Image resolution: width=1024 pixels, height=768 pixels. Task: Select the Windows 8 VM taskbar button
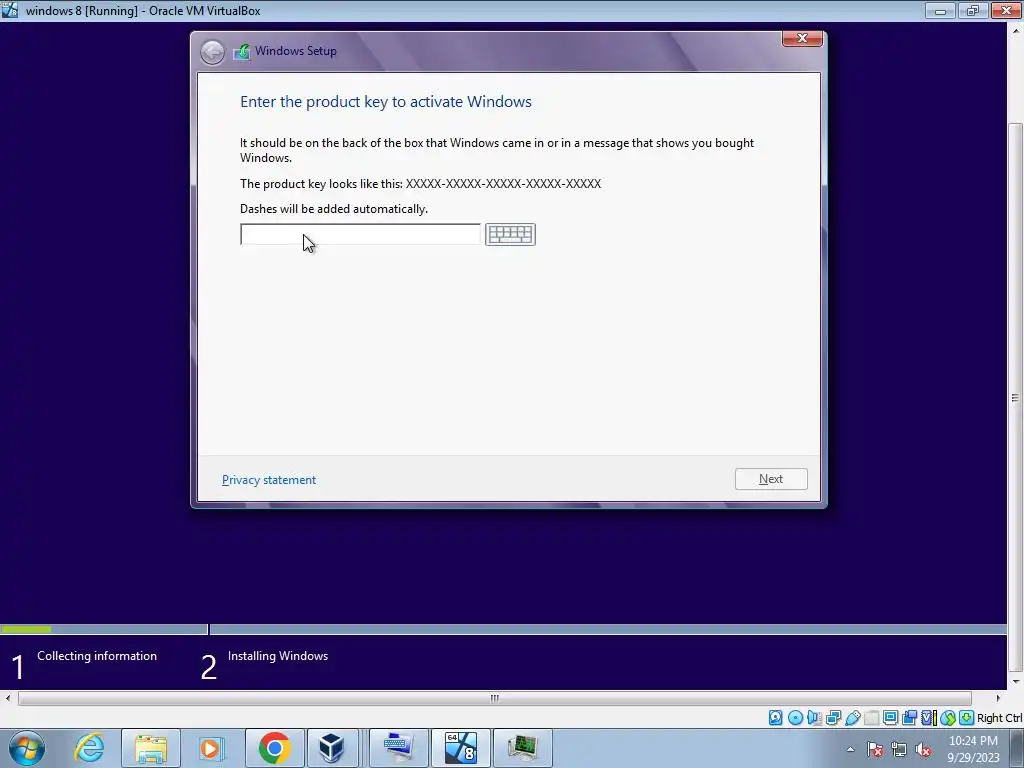pyautogui.click(x=460, y=748)
